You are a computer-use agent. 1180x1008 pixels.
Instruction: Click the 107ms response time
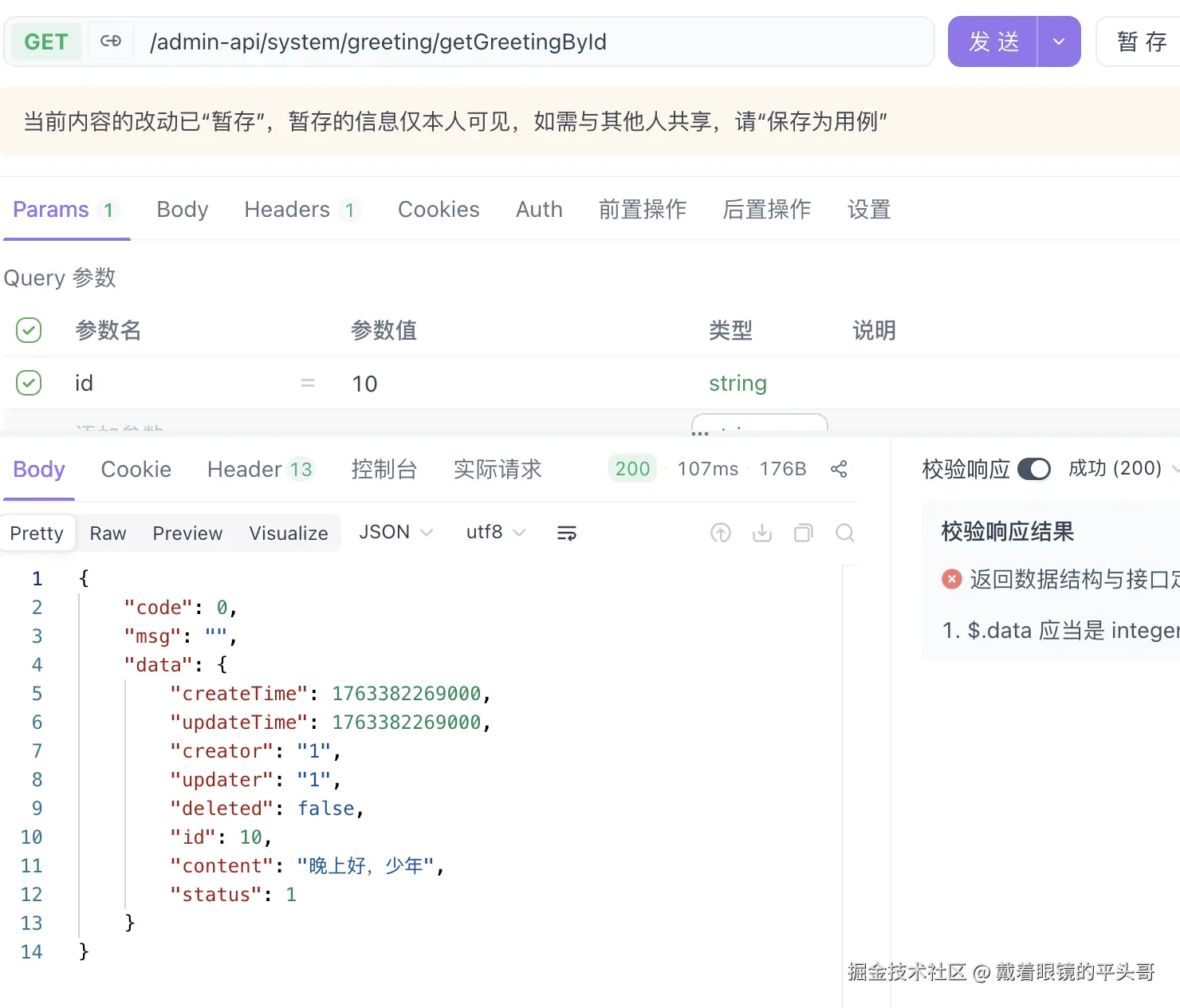708,469
